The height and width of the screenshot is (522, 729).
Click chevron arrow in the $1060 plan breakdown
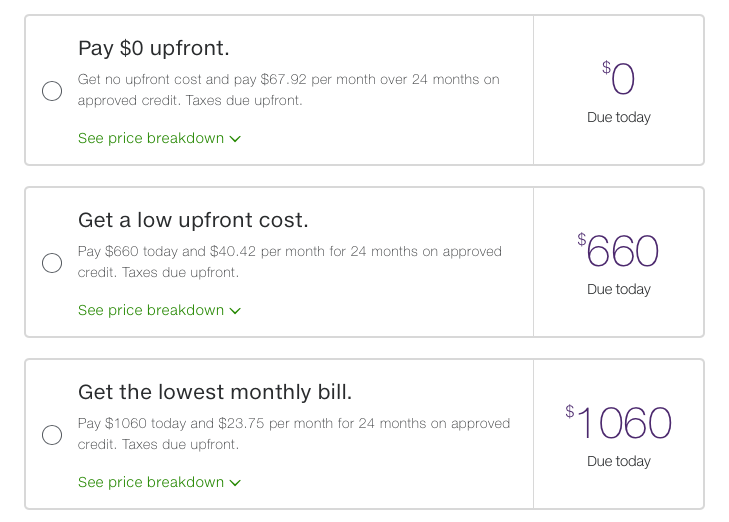235,483
